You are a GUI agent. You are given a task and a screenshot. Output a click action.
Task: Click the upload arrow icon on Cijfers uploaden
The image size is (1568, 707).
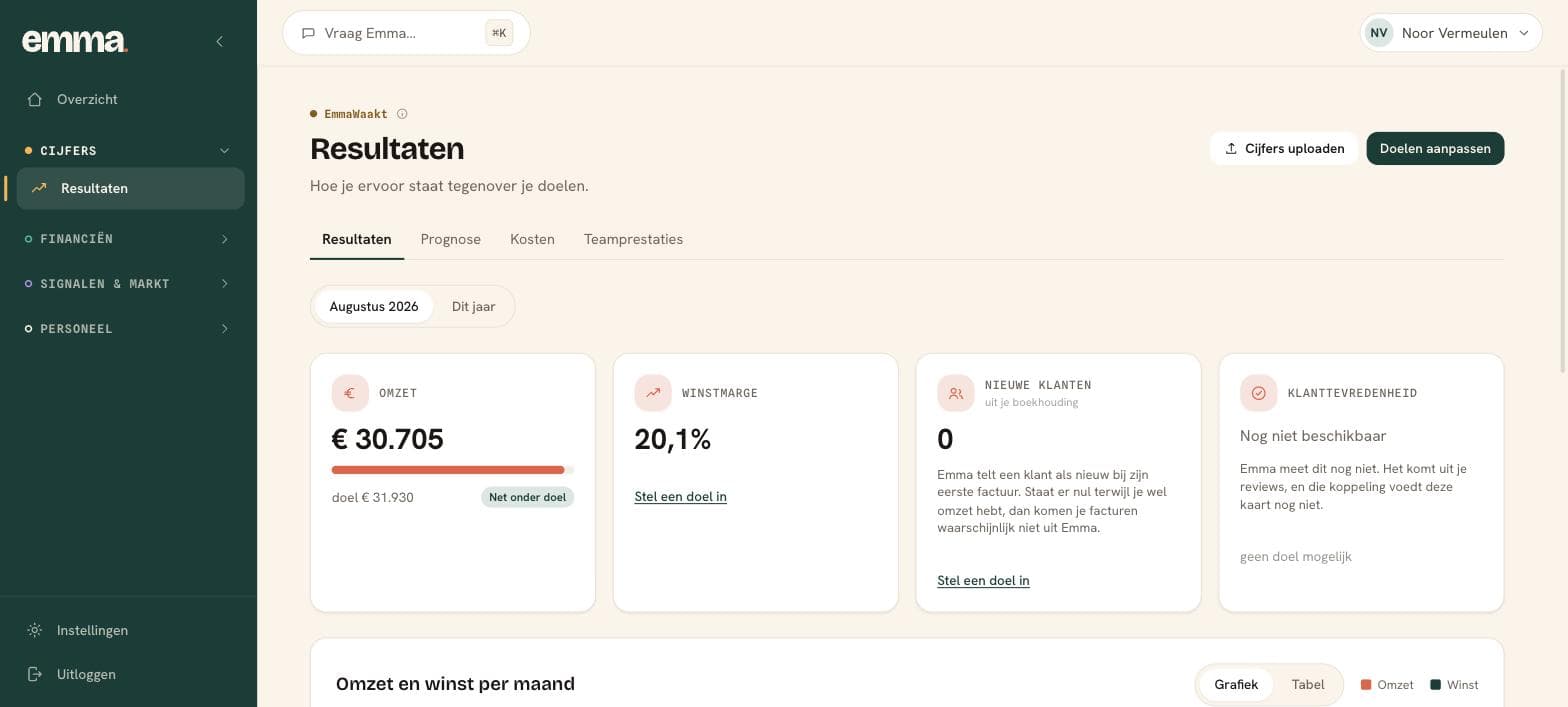coord(1231,148)
